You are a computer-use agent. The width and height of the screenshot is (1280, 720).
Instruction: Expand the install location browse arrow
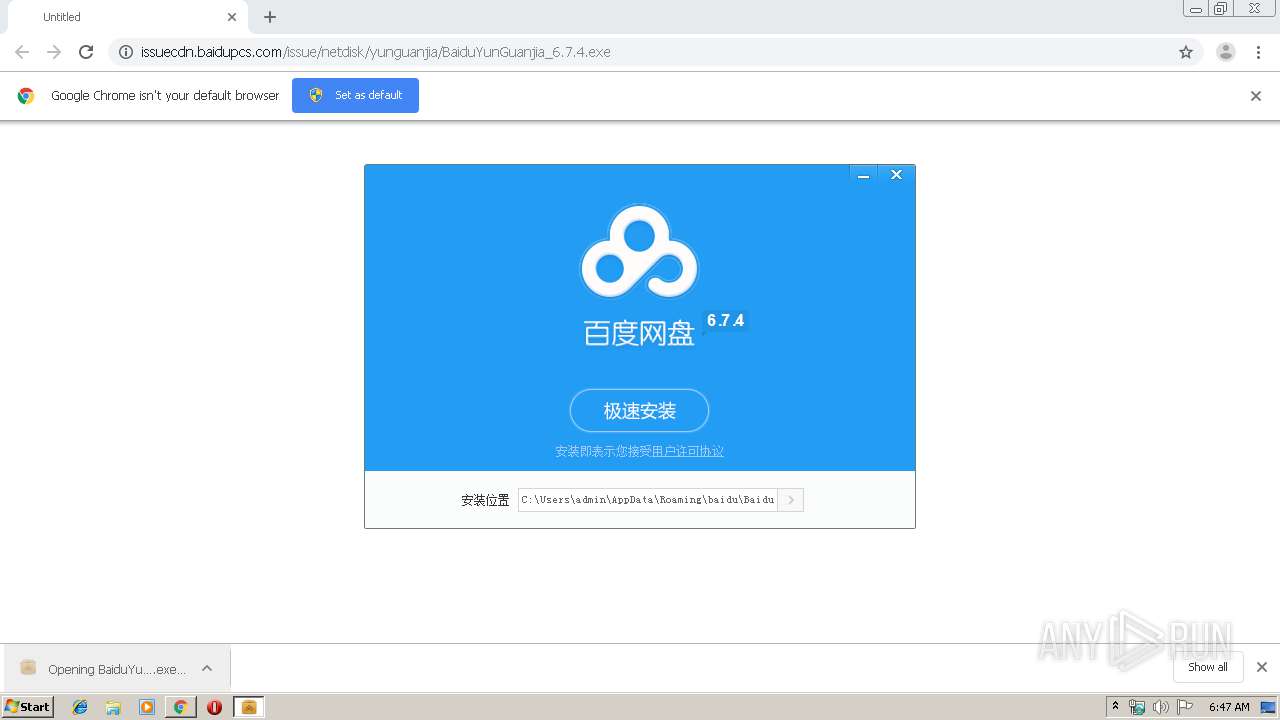click(x=790, y=499)
